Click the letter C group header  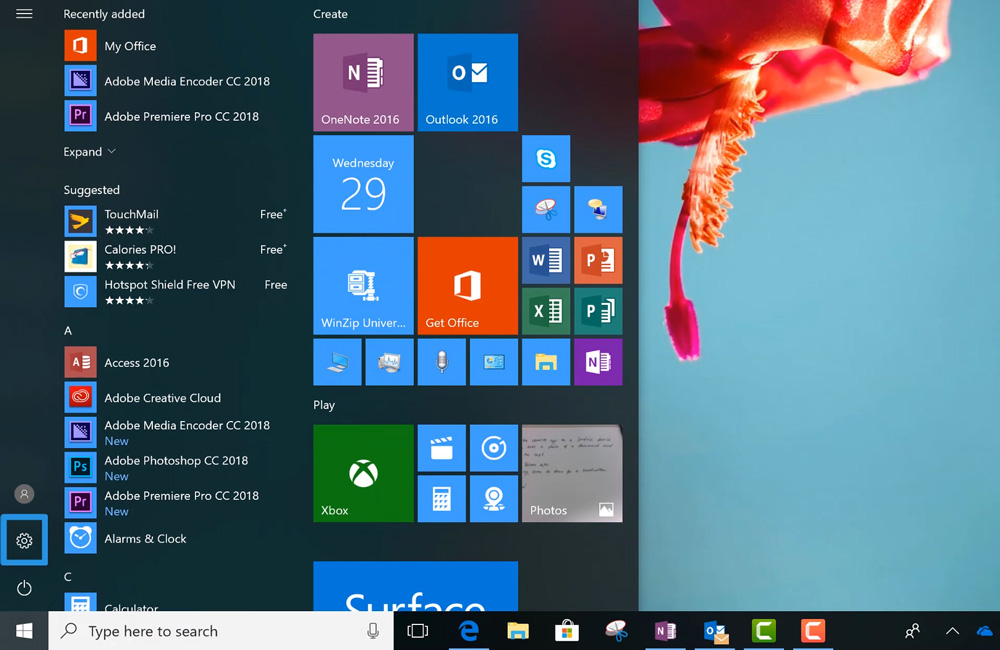click(x=68, y=577)
